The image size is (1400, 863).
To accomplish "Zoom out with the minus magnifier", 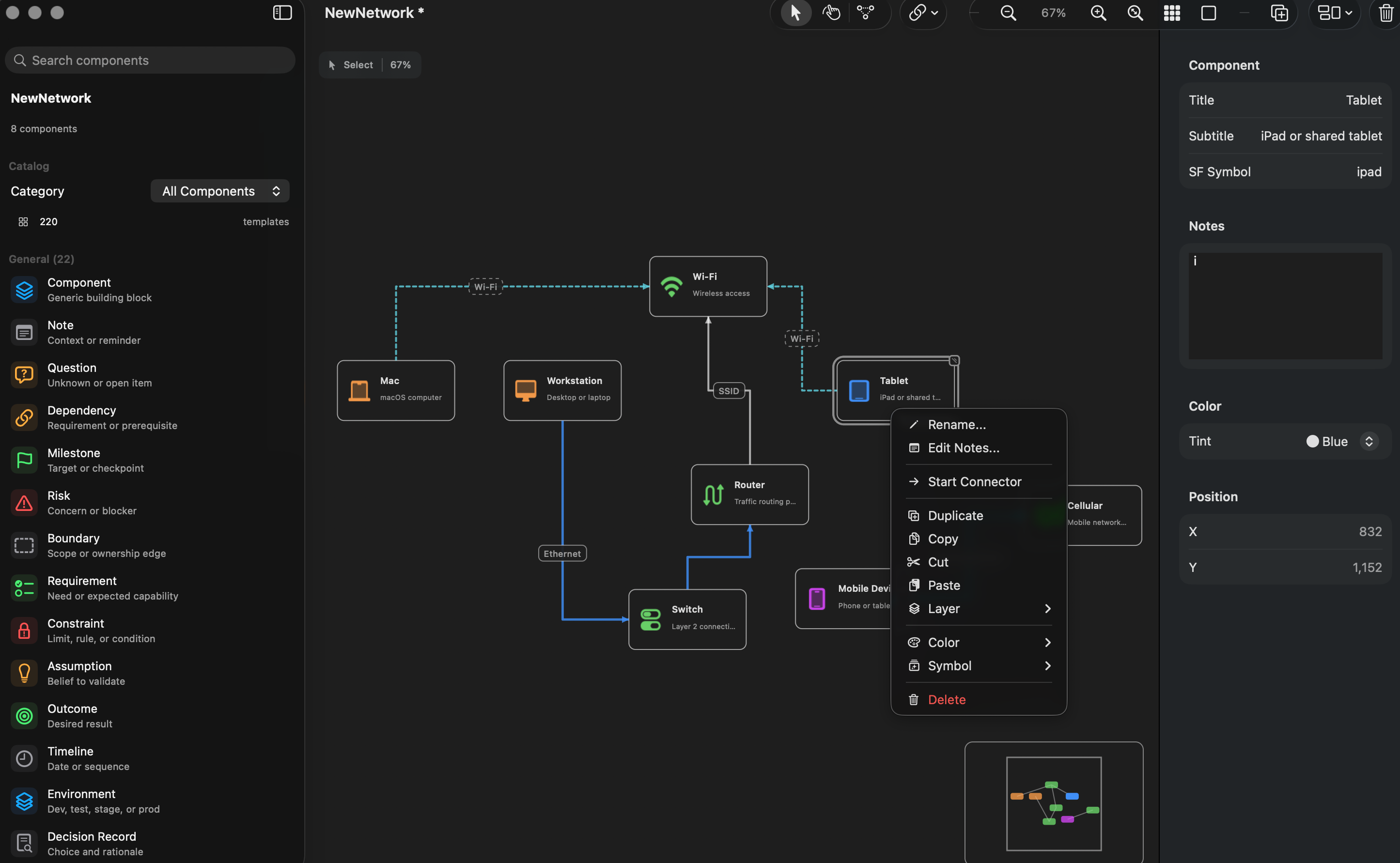I will click(1008, 13).
